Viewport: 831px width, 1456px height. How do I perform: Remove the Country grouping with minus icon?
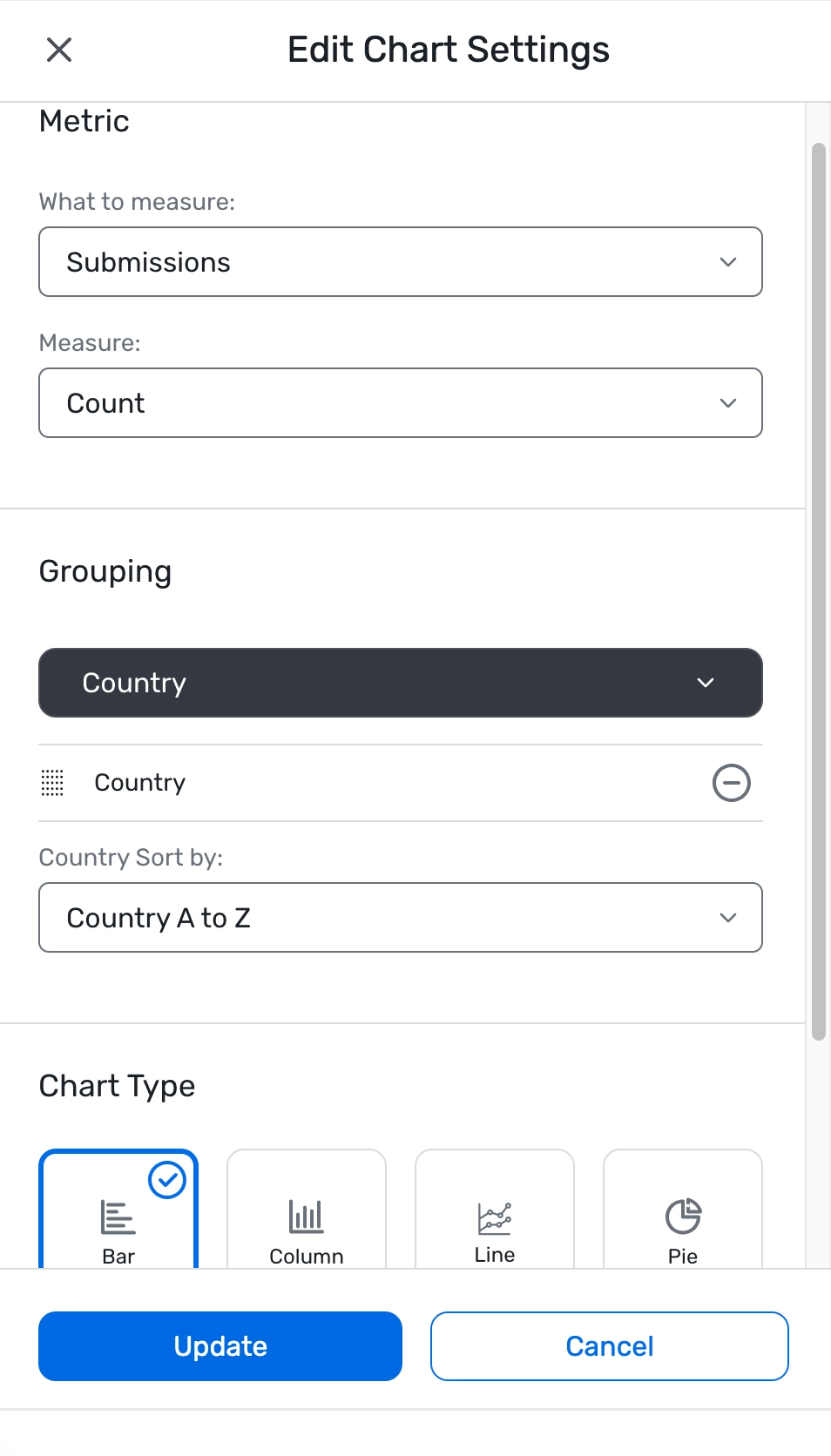pos(731,782)
